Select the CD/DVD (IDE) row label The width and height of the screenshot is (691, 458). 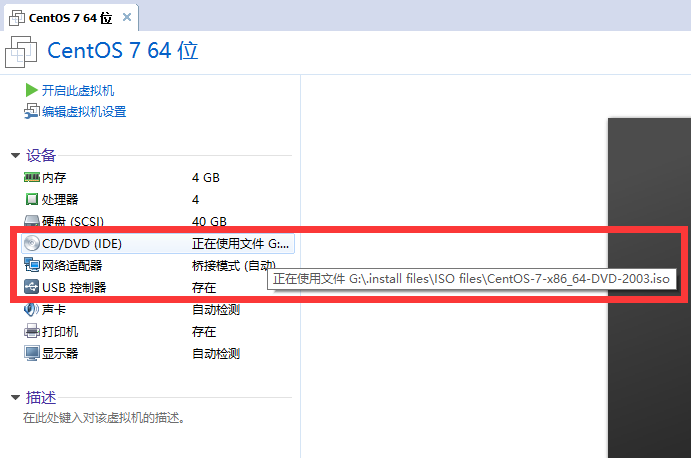(x=82, y=243)
